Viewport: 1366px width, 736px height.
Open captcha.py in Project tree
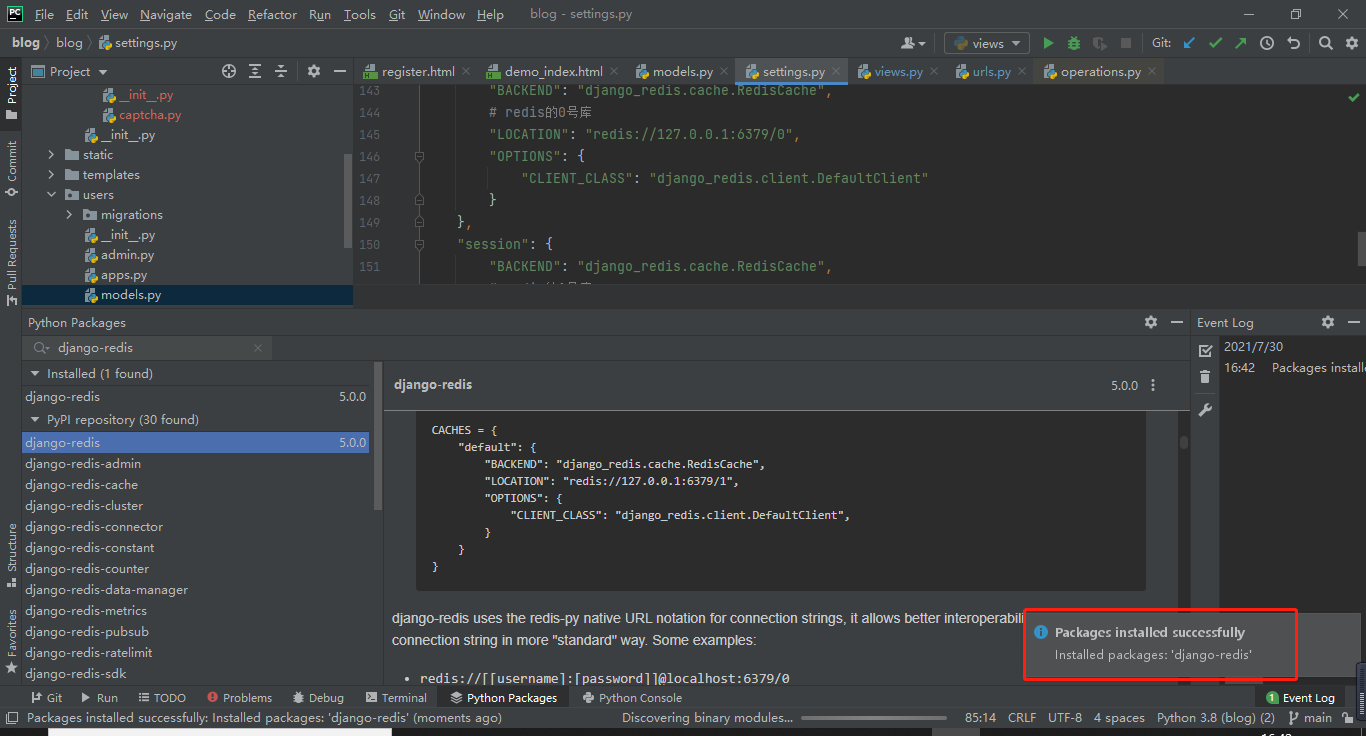(x=150, y=115)
